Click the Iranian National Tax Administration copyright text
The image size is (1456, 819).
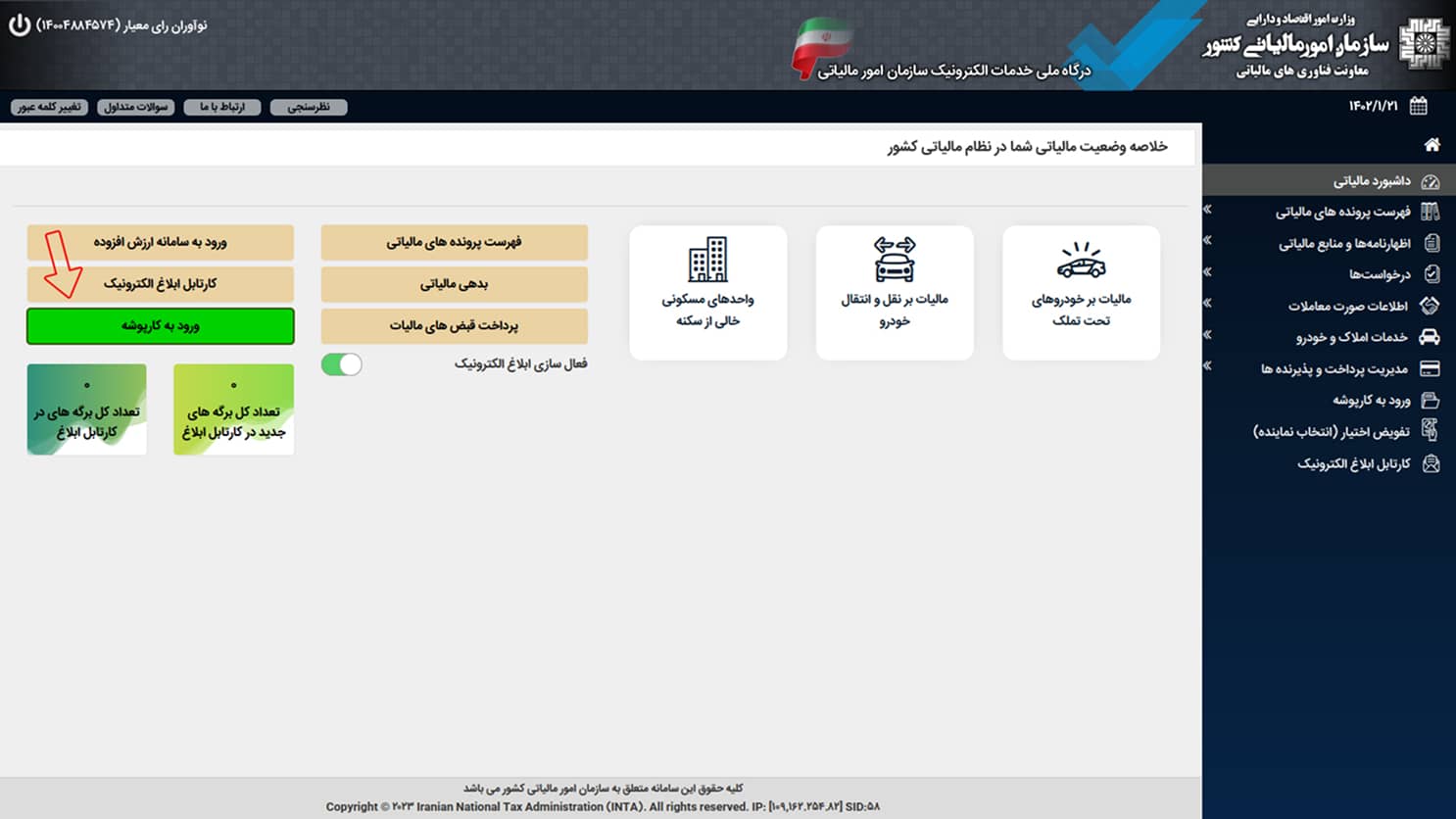click(x=603, y=806)
